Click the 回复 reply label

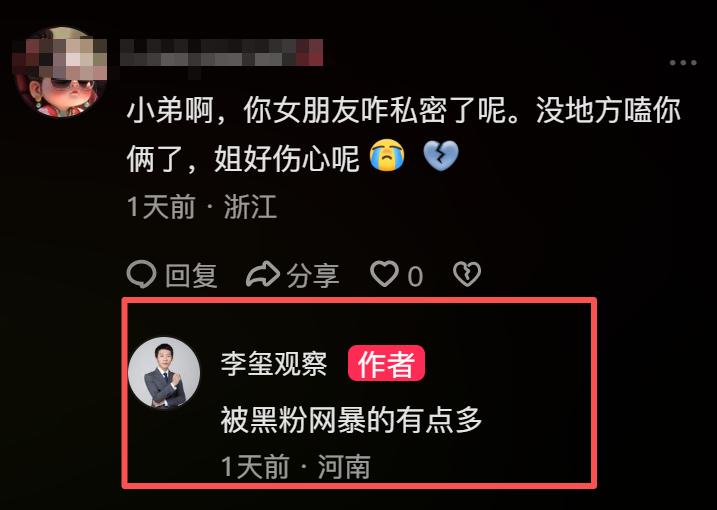coord(191,276)
